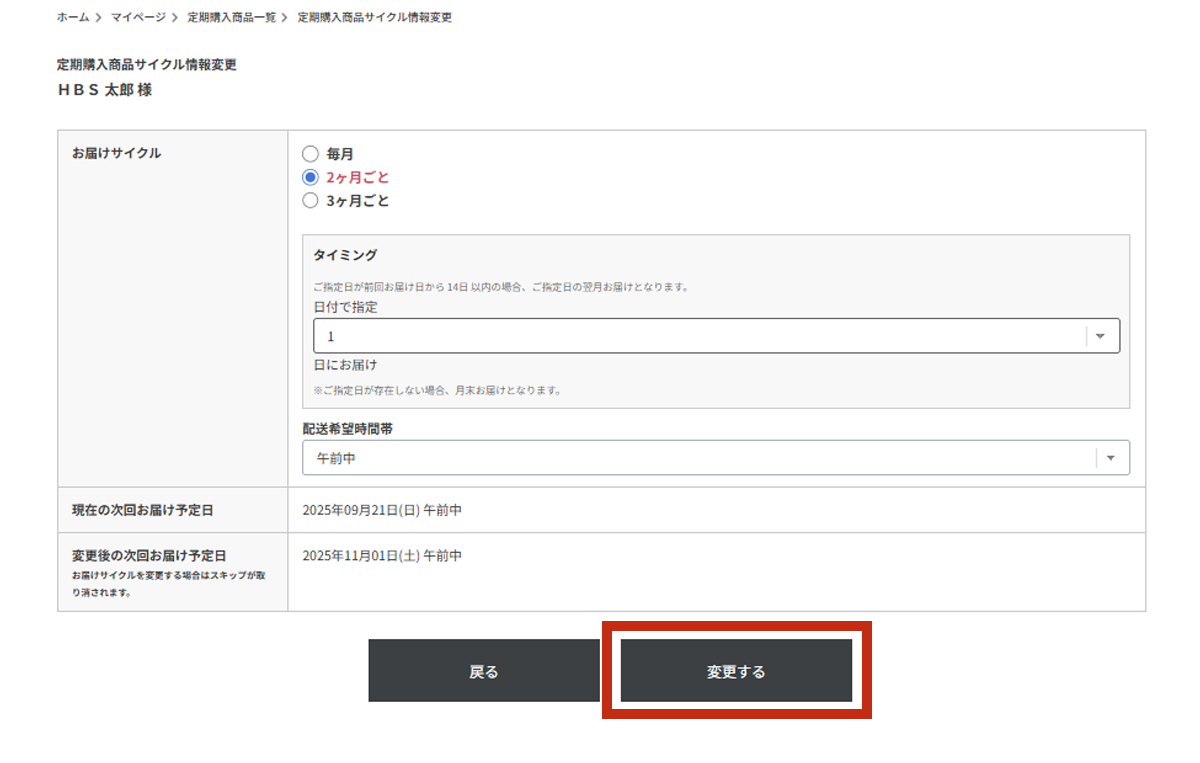Click the 定期購入商品サイクル情報変更 breadcrumb item
This screenshot has height=763, width=1200.
374,18
